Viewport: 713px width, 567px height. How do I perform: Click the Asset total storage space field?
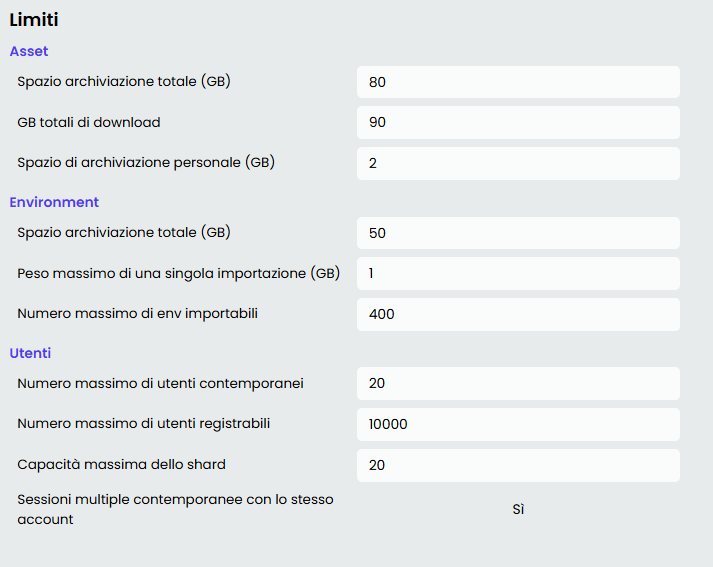tap(518, 82)
